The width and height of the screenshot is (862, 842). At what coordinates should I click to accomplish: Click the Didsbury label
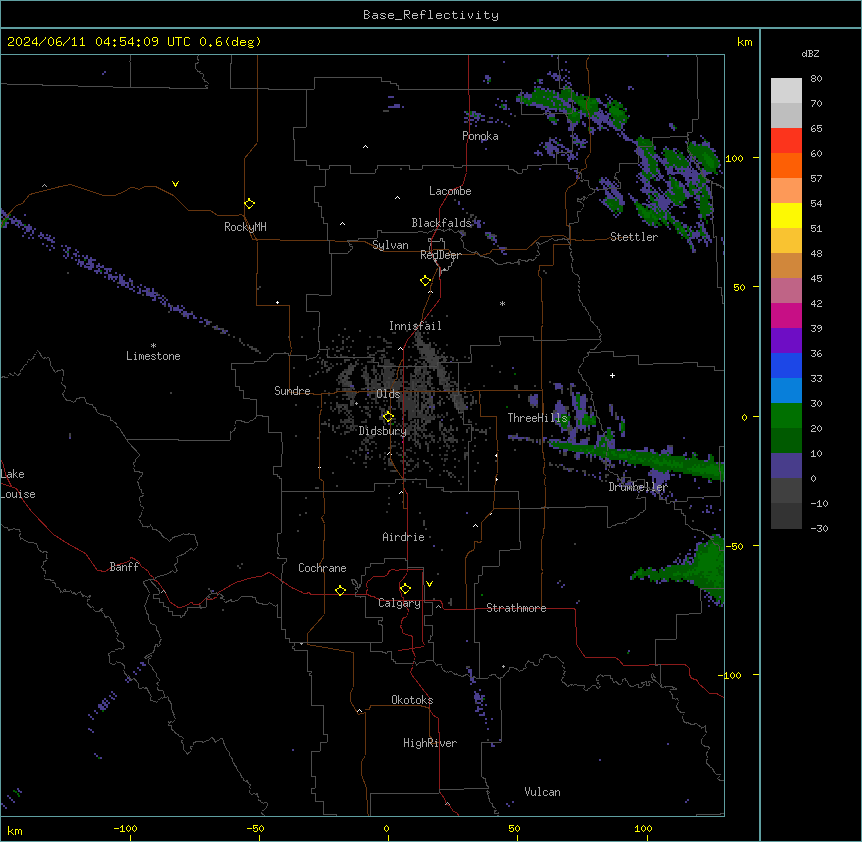point(383,431)
